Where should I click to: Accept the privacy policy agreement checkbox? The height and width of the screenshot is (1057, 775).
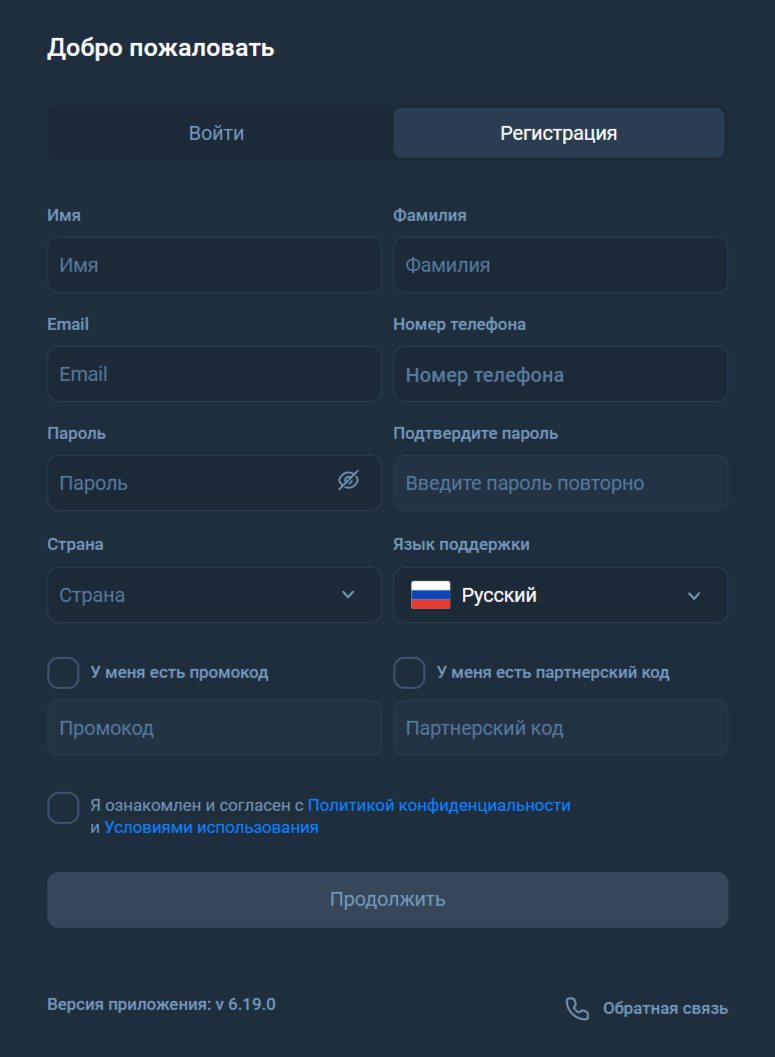63,807
